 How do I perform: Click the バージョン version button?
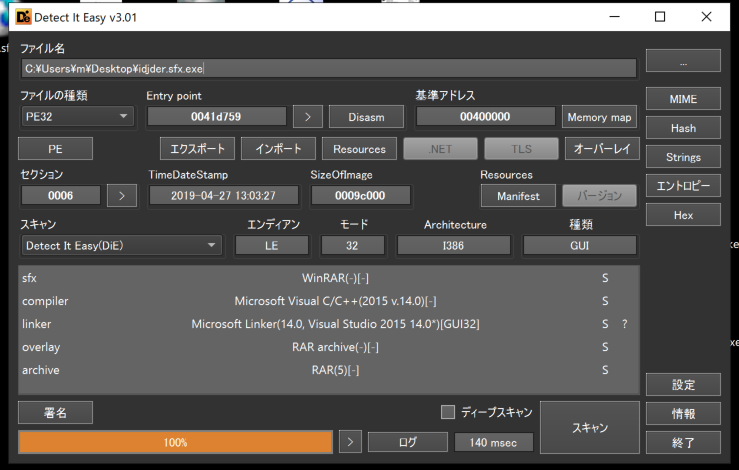click(x=599, y=196)
